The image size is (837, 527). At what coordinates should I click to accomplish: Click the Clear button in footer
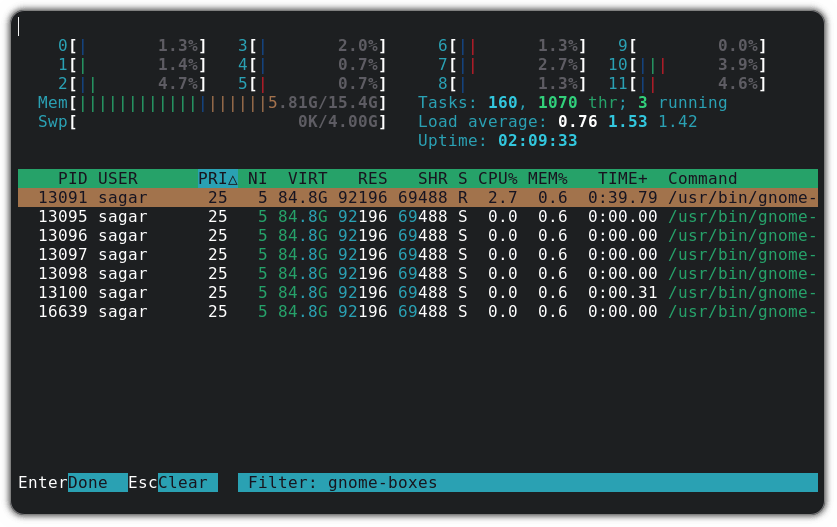(187, 482)
